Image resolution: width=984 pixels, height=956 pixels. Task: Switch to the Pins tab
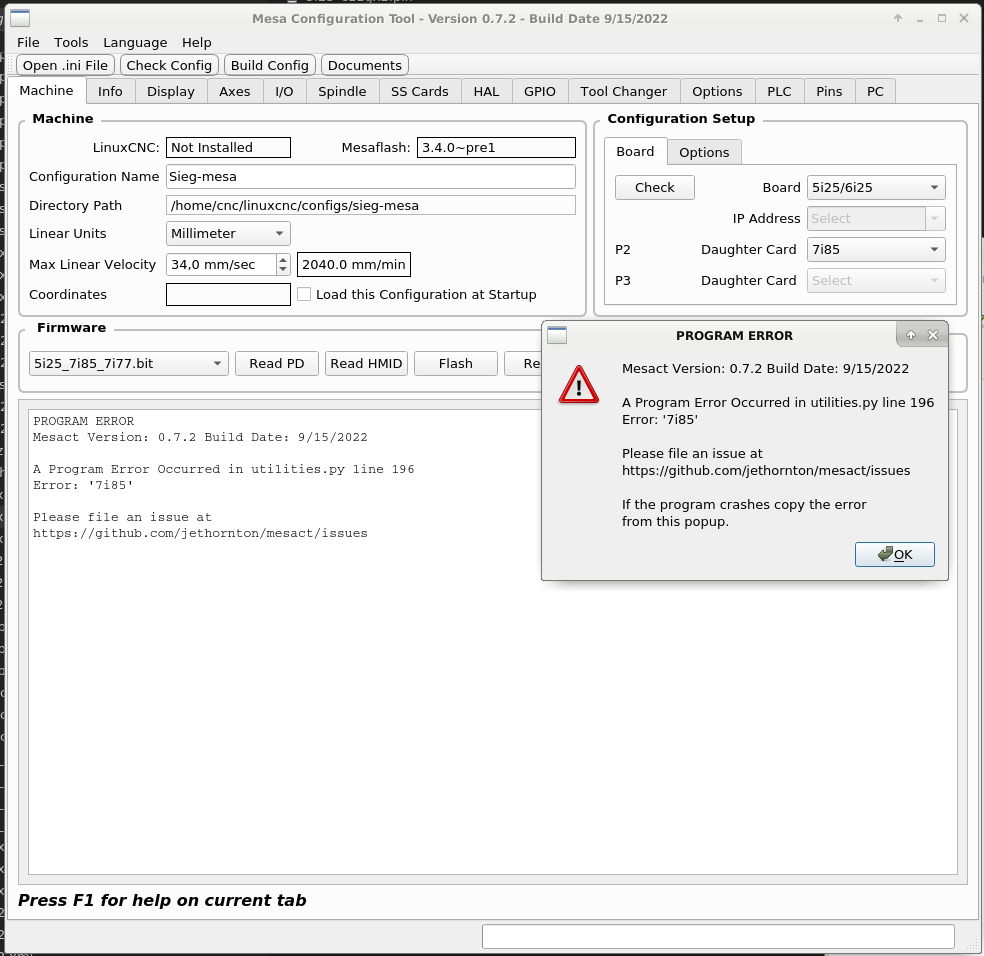pos(829,92)
